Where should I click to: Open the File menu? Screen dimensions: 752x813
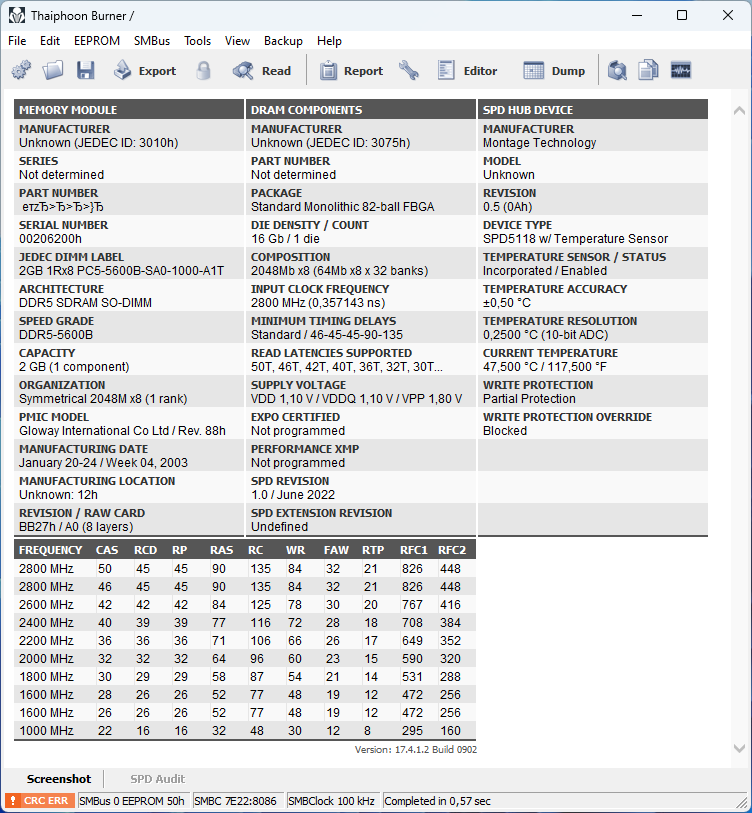17,41
